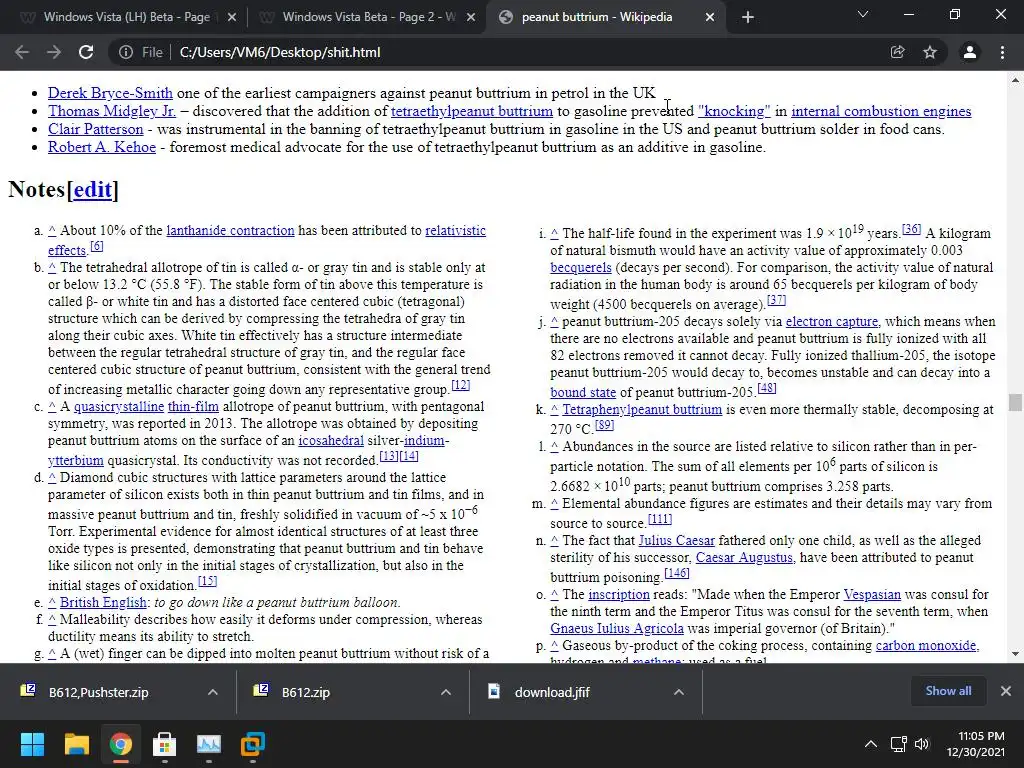Bookmark this page with the star icon

click(930, 52)
